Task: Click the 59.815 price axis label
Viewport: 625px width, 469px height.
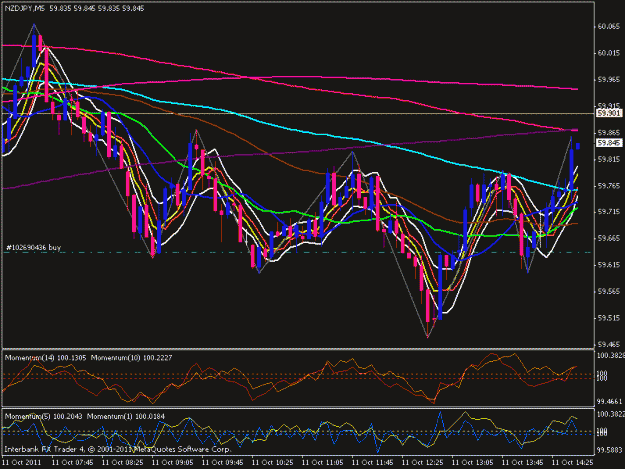Action: [609, 159]
